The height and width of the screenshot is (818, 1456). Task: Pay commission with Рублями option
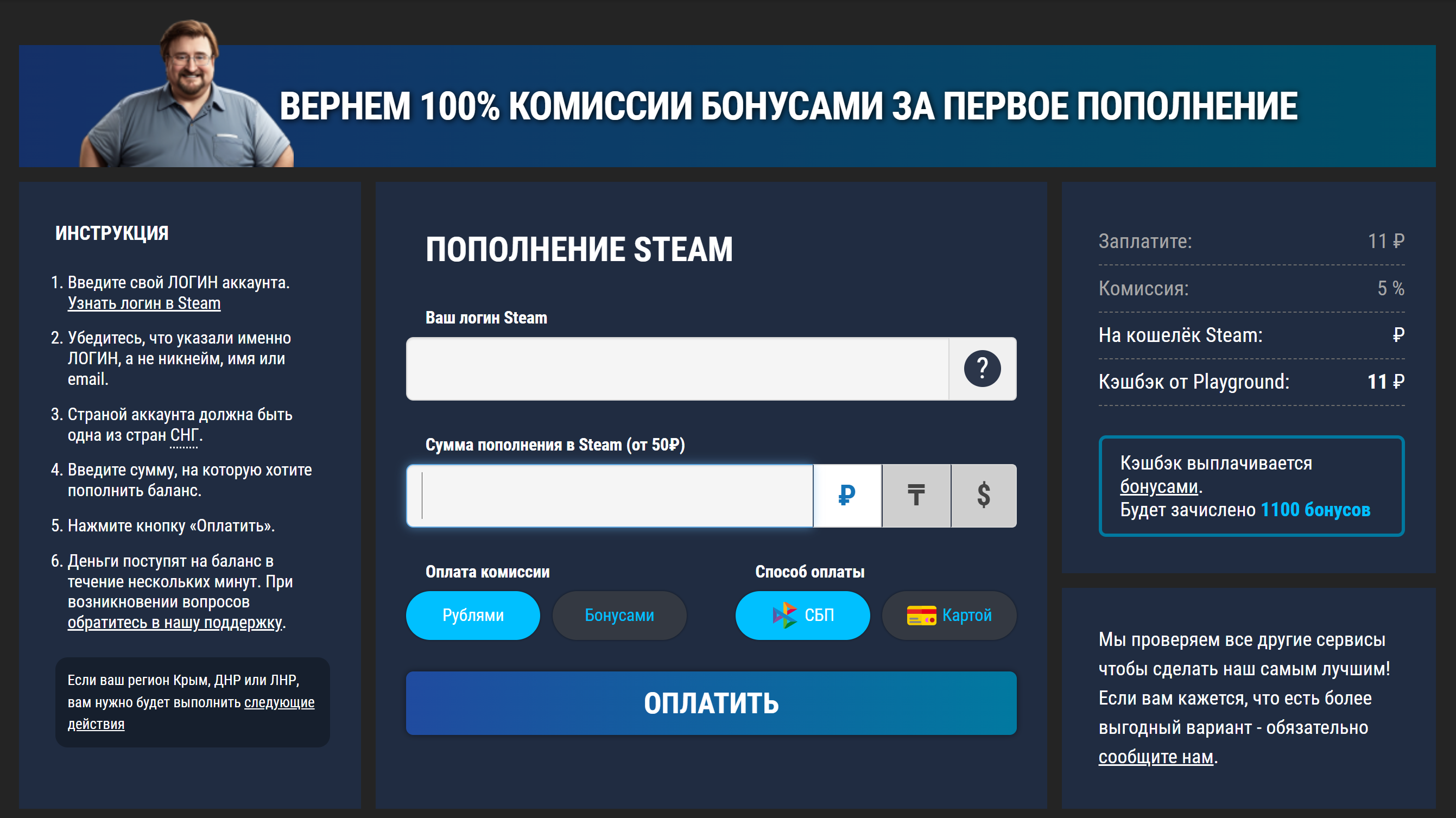click(472, 615)
